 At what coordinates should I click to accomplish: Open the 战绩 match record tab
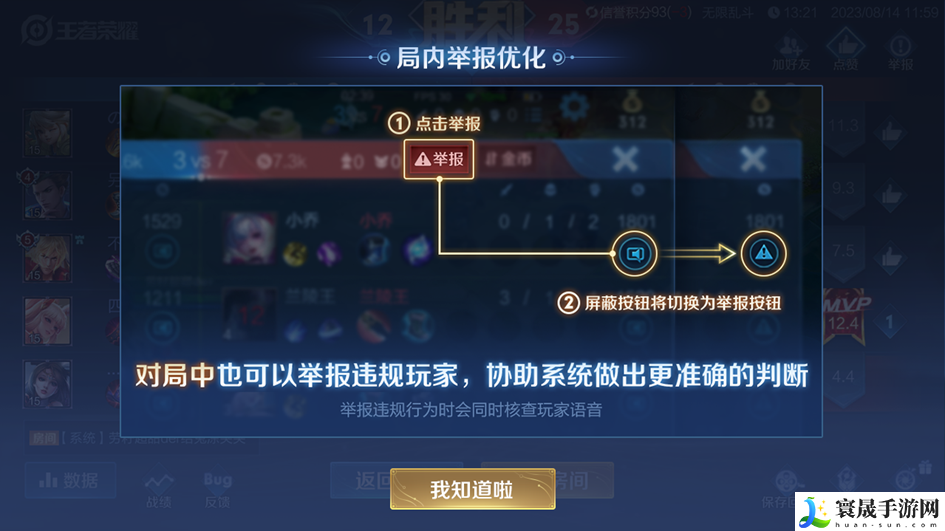159,490
